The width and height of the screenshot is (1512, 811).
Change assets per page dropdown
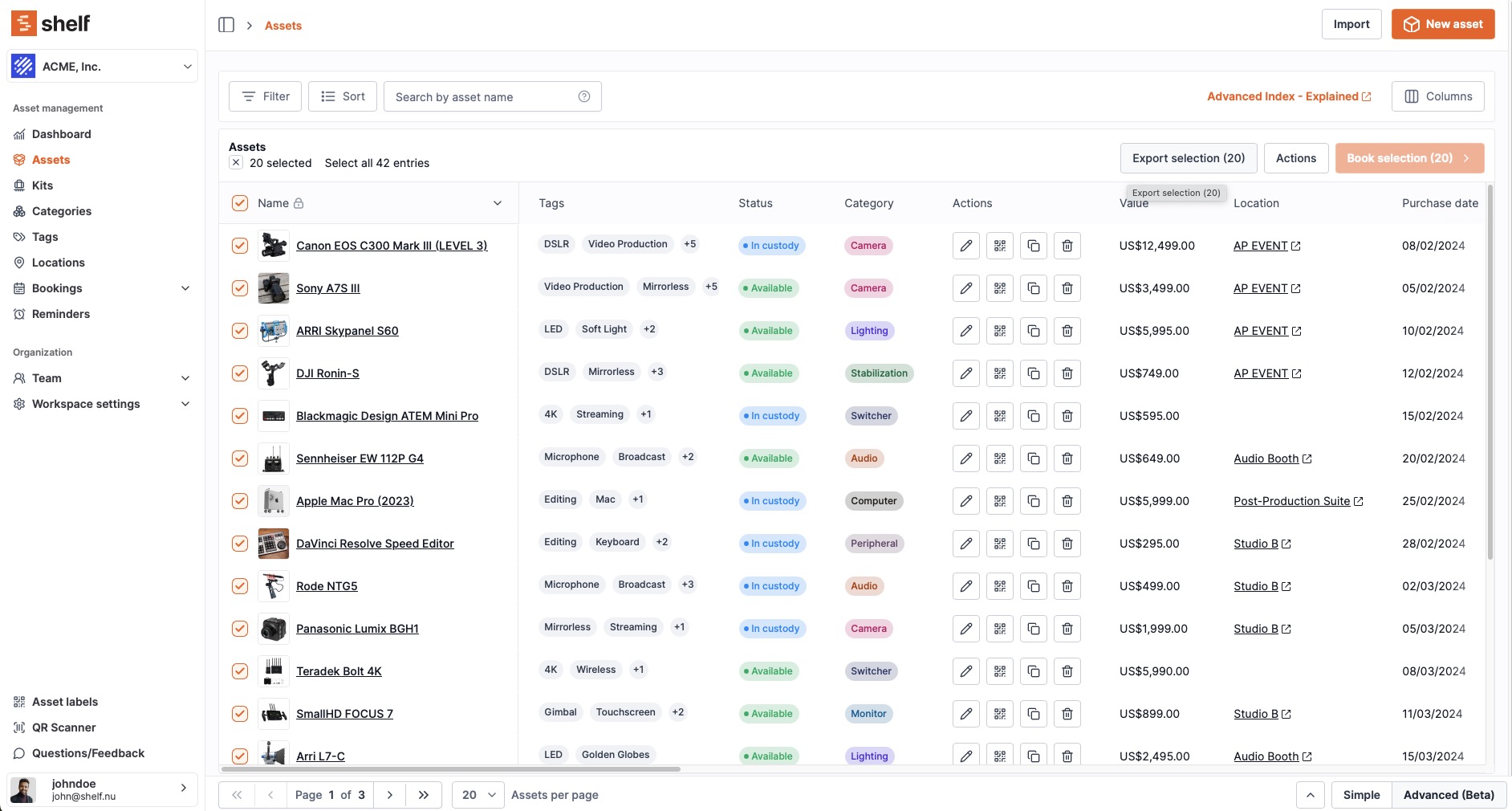(478, 795)
